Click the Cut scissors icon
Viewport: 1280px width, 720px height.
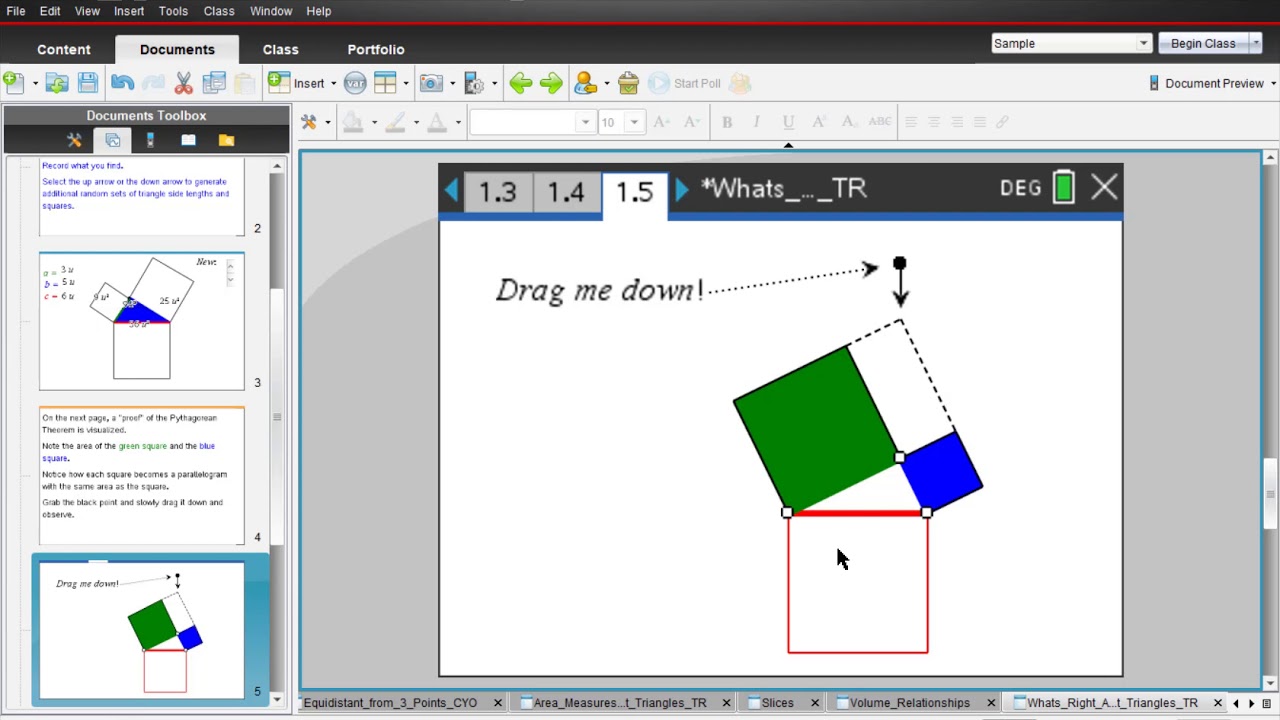coord(184,83)
